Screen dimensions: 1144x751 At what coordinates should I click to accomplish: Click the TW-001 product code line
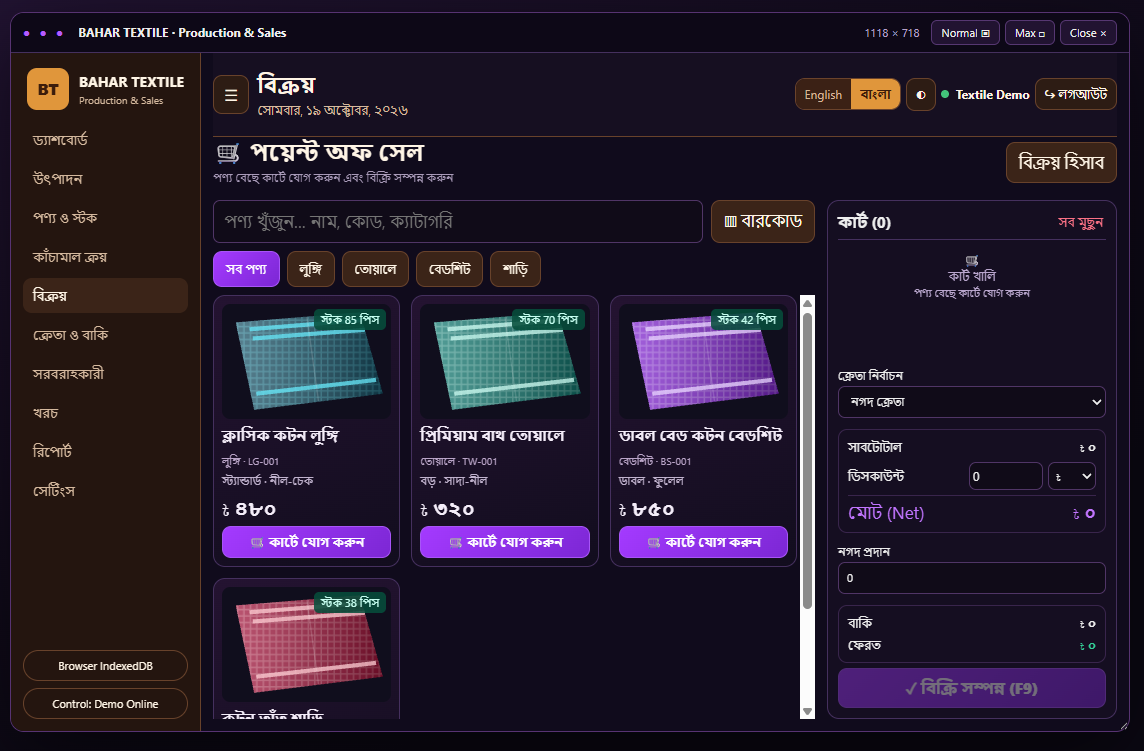pyautogui.click(x=459, y=461)
